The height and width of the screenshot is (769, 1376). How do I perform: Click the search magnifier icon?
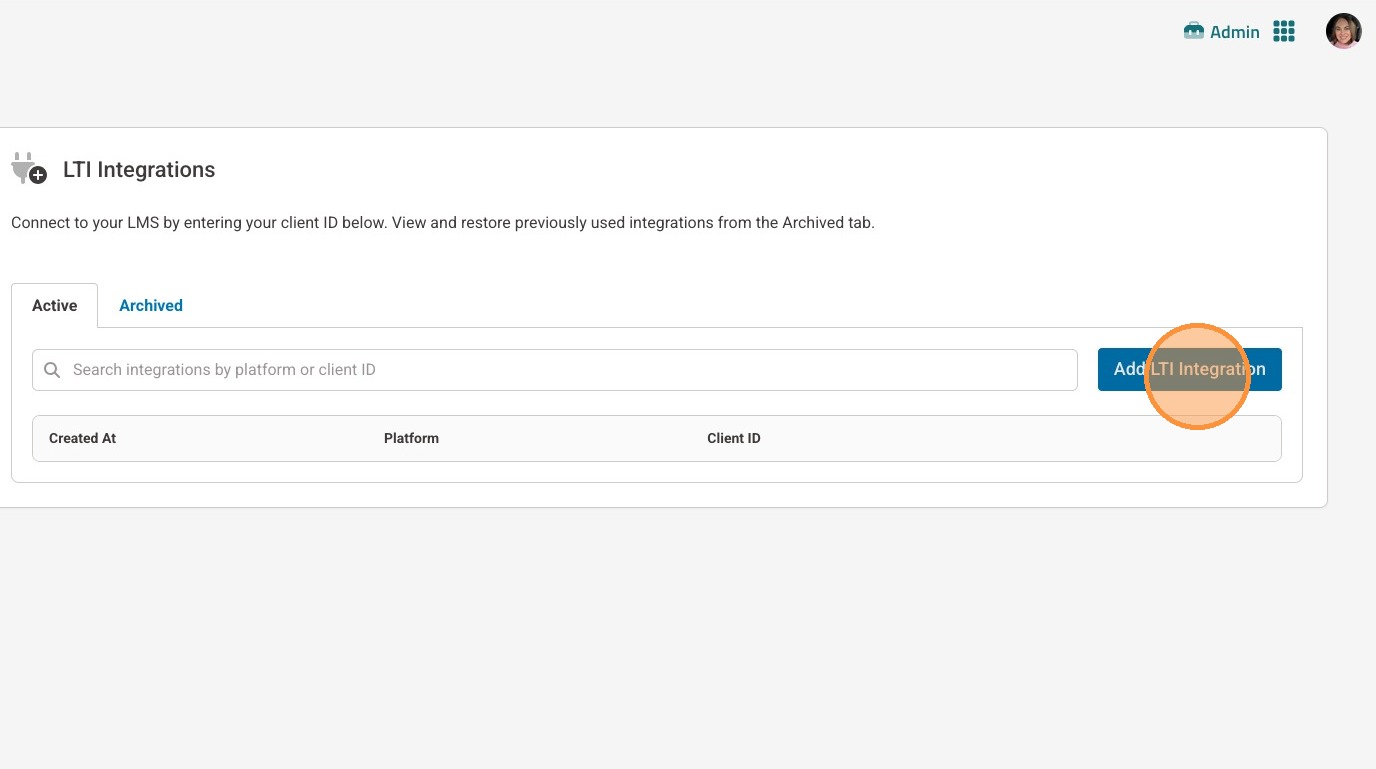tap(52, 370)
